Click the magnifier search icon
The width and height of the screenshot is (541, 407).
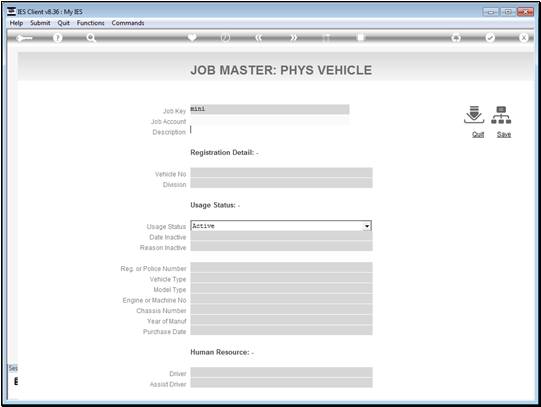[91, 38]
